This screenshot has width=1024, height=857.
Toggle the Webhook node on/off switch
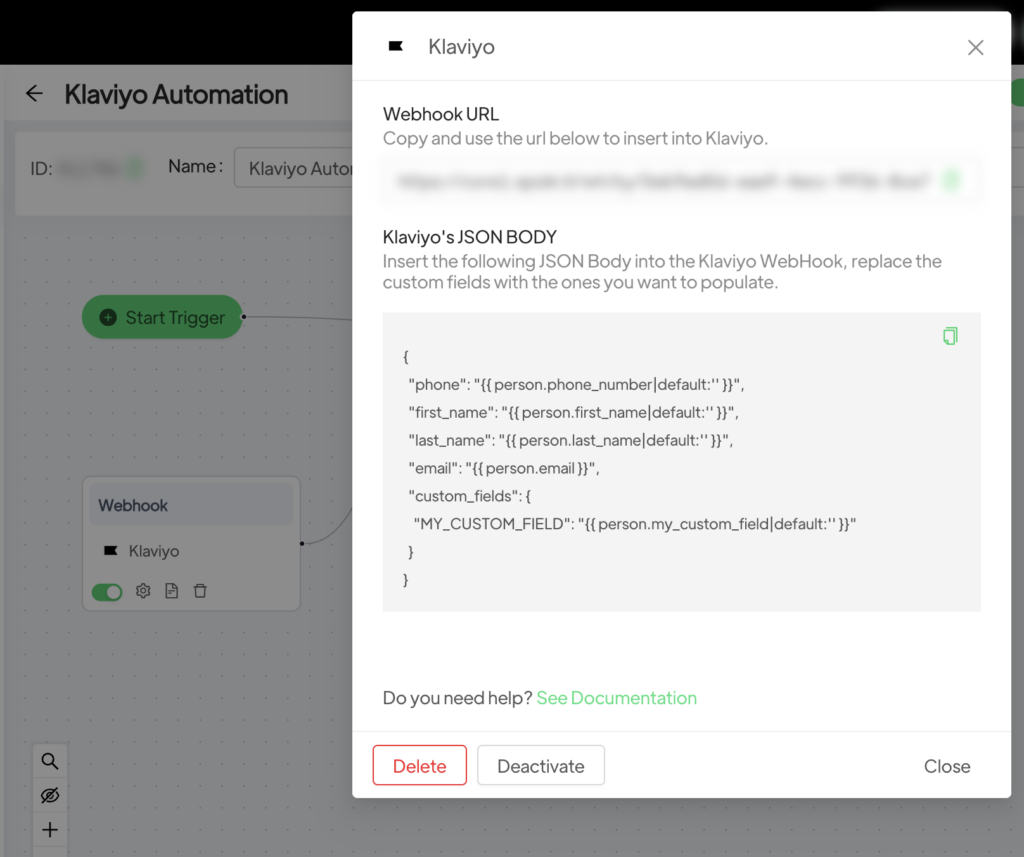(x=107, y=592)
